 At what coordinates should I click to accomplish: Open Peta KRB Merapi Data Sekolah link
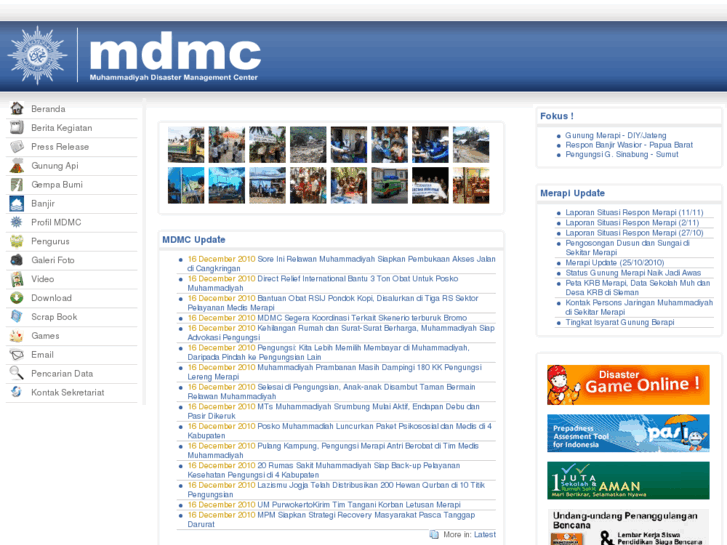pos(638,288)
